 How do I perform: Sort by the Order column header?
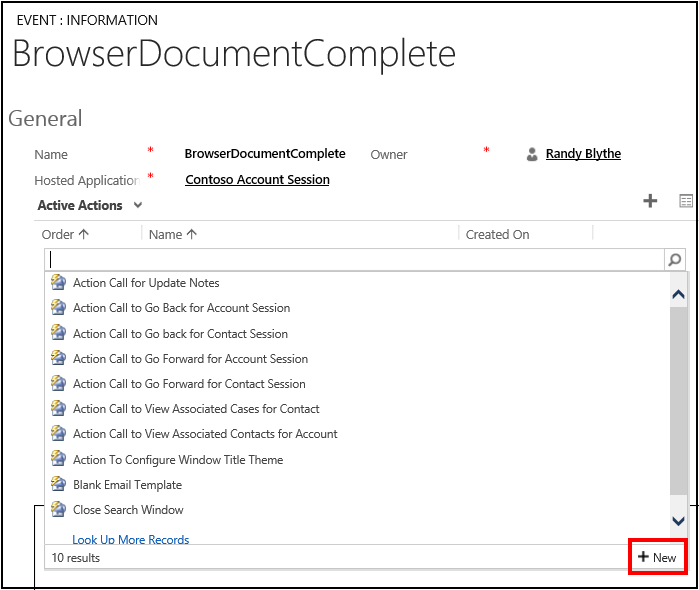click(x=65, y=234)
